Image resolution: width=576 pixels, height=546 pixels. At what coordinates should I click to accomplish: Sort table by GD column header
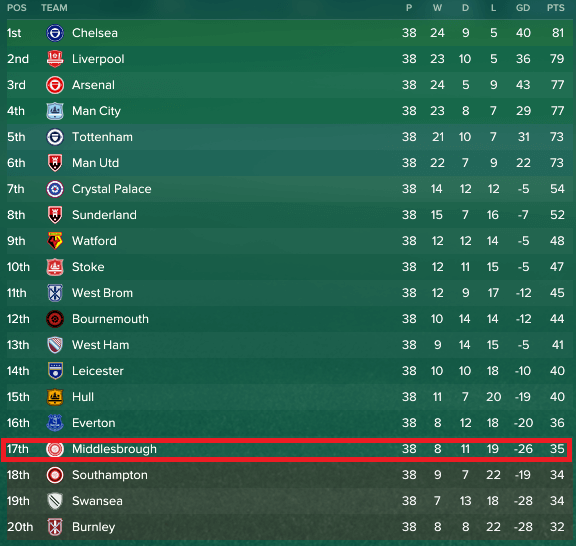[523, 8]
